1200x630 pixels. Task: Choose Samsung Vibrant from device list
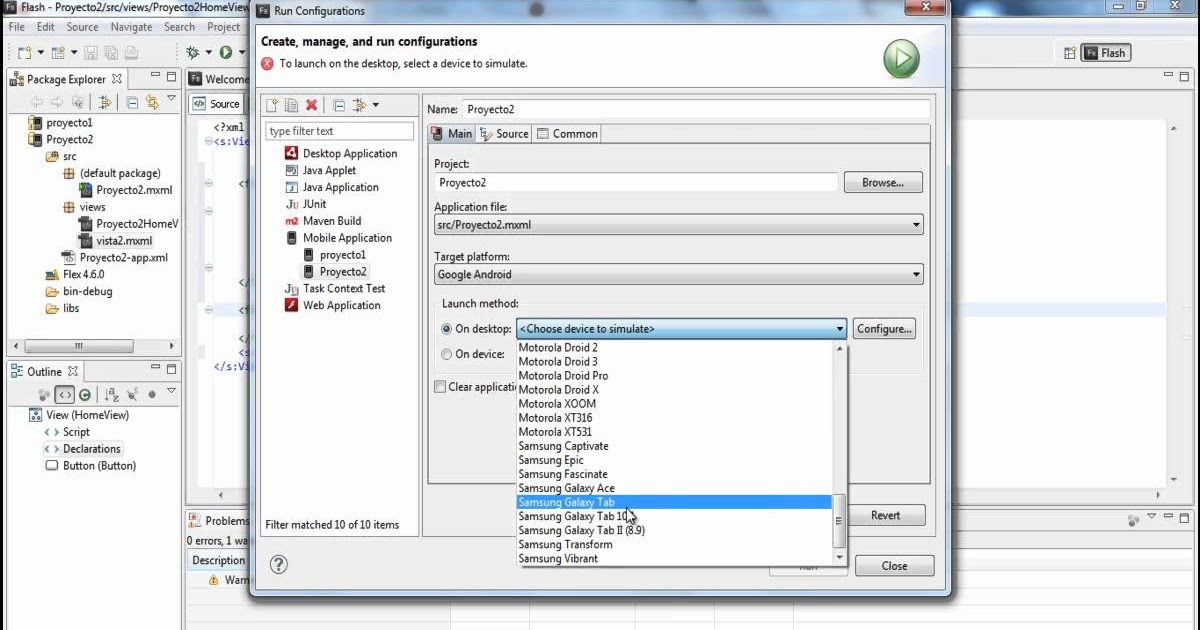674,558
